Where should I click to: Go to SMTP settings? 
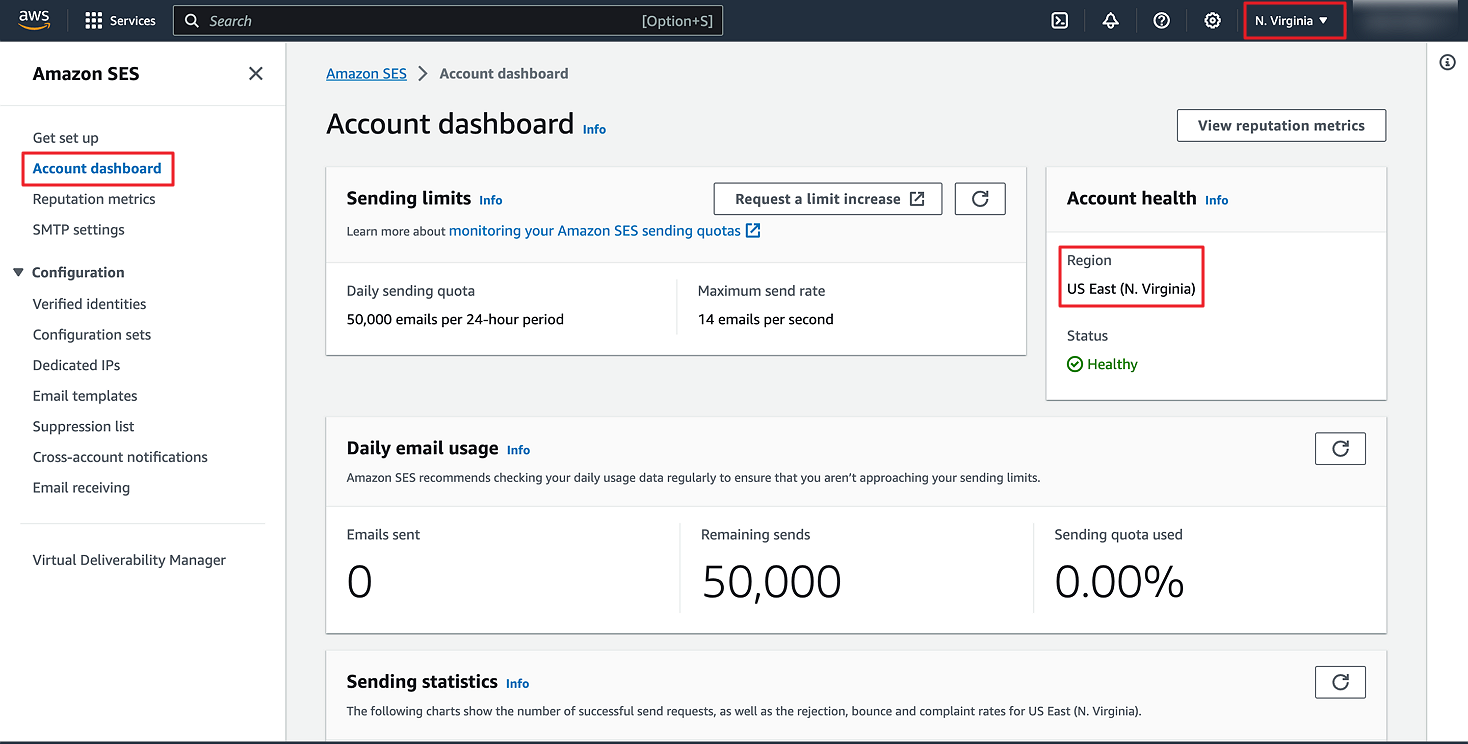click(x=78, y=229)
